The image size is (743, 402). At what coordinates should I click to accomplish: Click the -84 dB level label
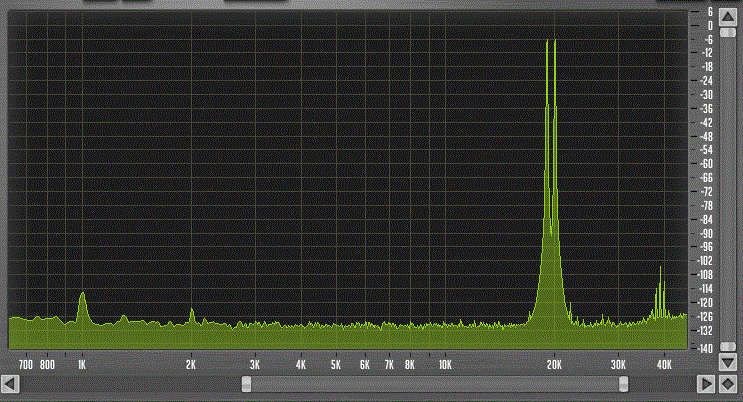coord(707,219)
